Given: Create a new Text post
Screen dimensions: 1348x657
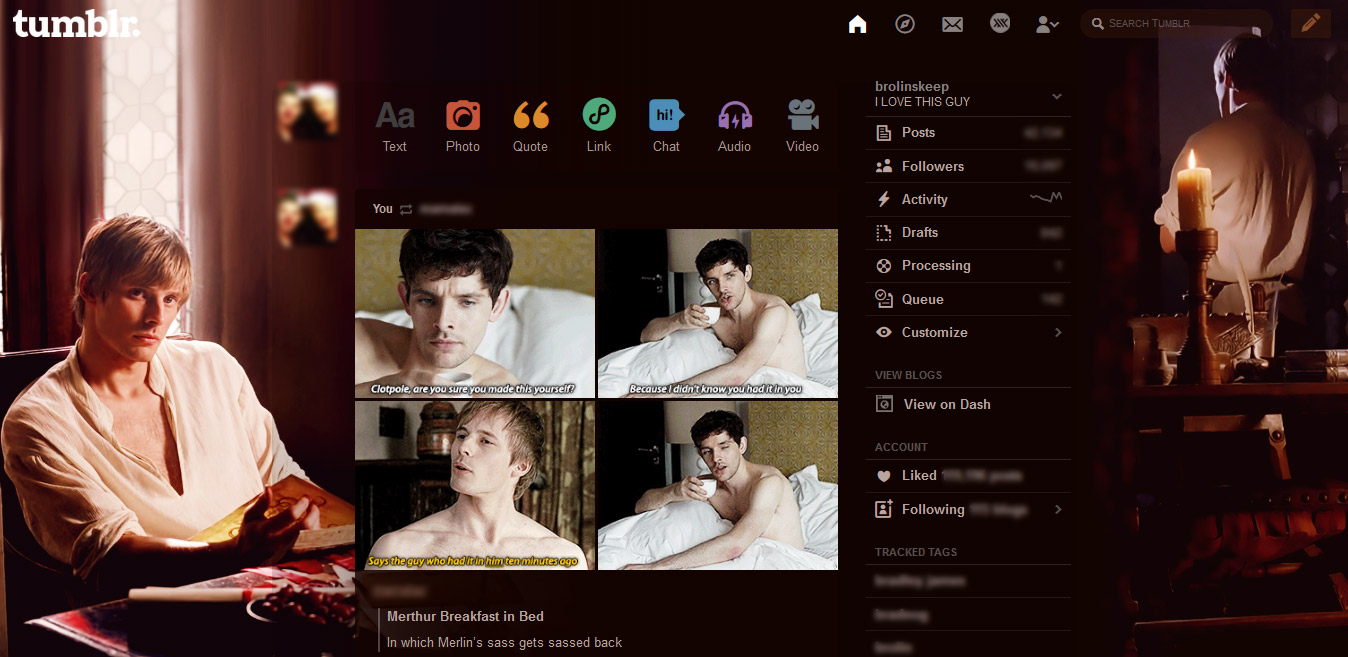Looking at the screenshot, I should coord(395,127).
